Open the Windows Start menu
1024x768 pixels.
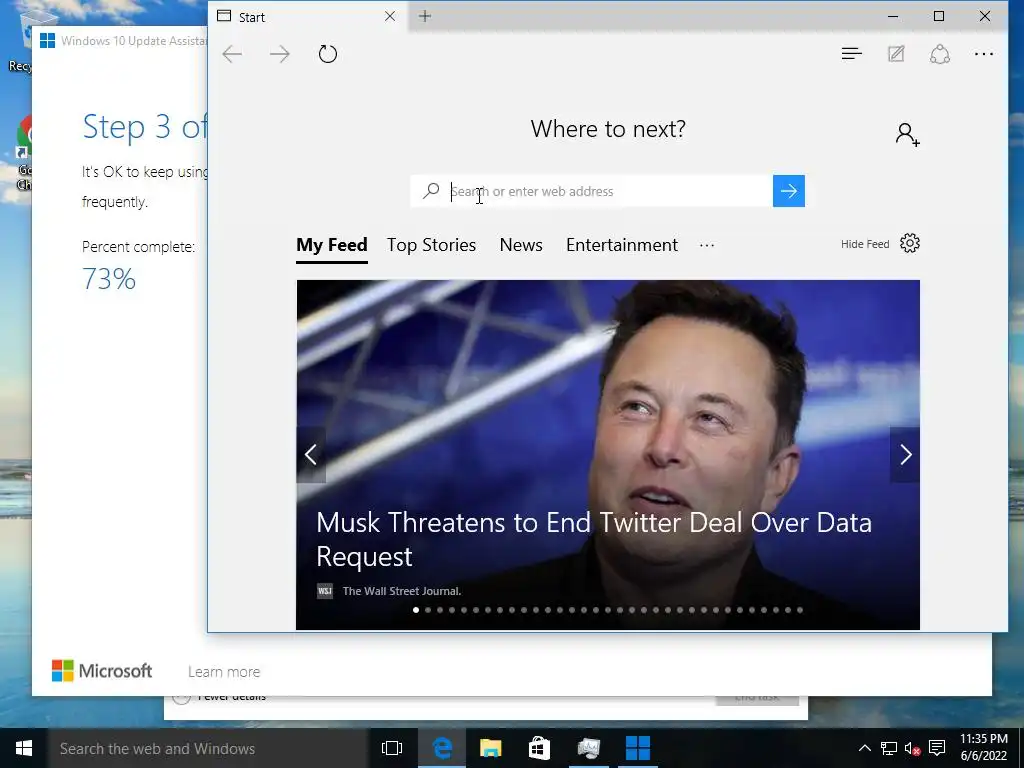tap(24, 748)
